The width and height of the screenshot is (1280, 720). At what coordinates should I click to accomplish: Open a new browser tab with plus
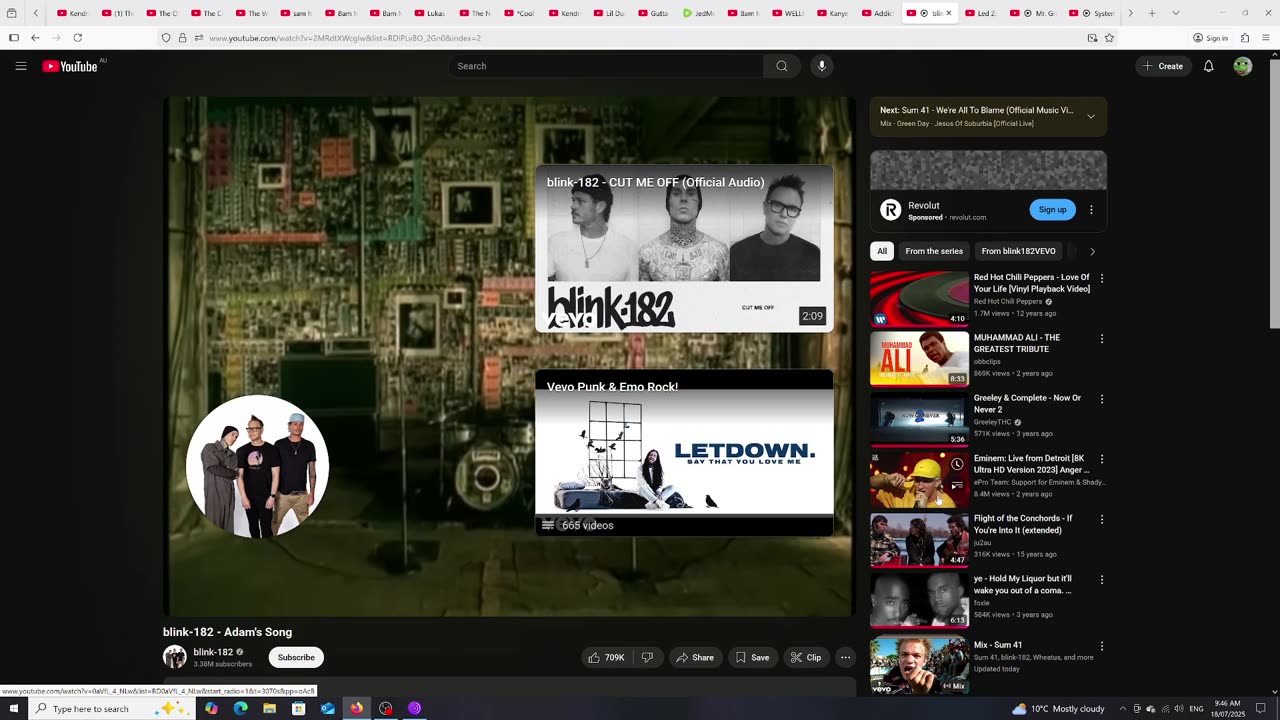coord(1152,13)
